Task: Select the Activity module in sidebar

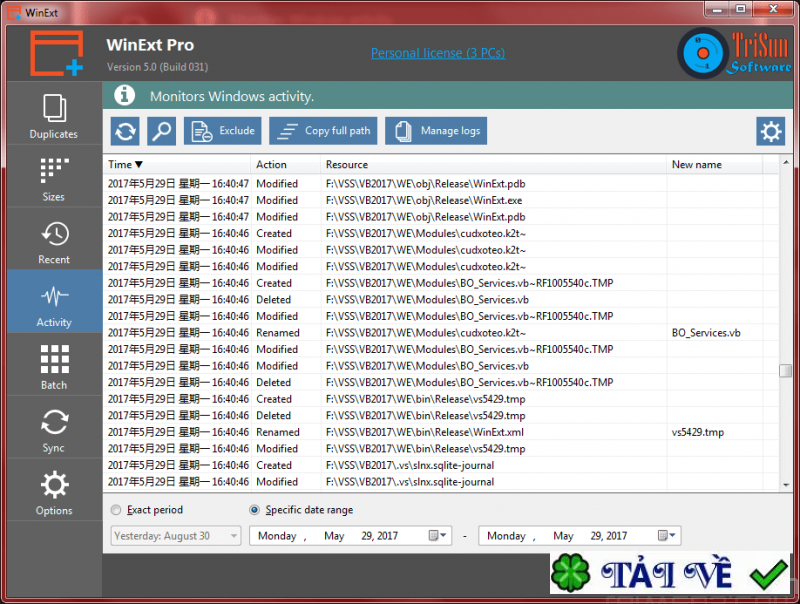Action: 54,302
